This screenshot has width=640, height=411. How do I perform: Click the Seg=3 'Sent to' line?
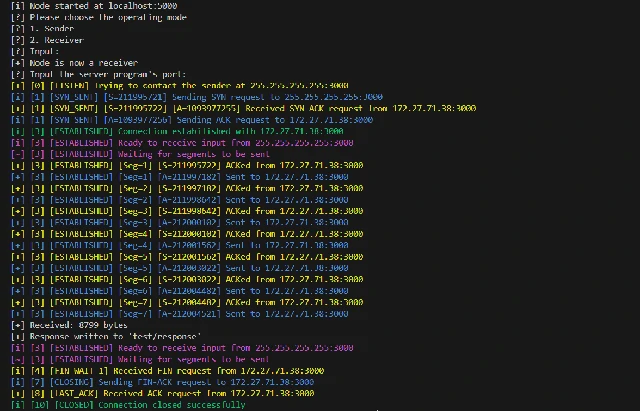tap(180, 222)
